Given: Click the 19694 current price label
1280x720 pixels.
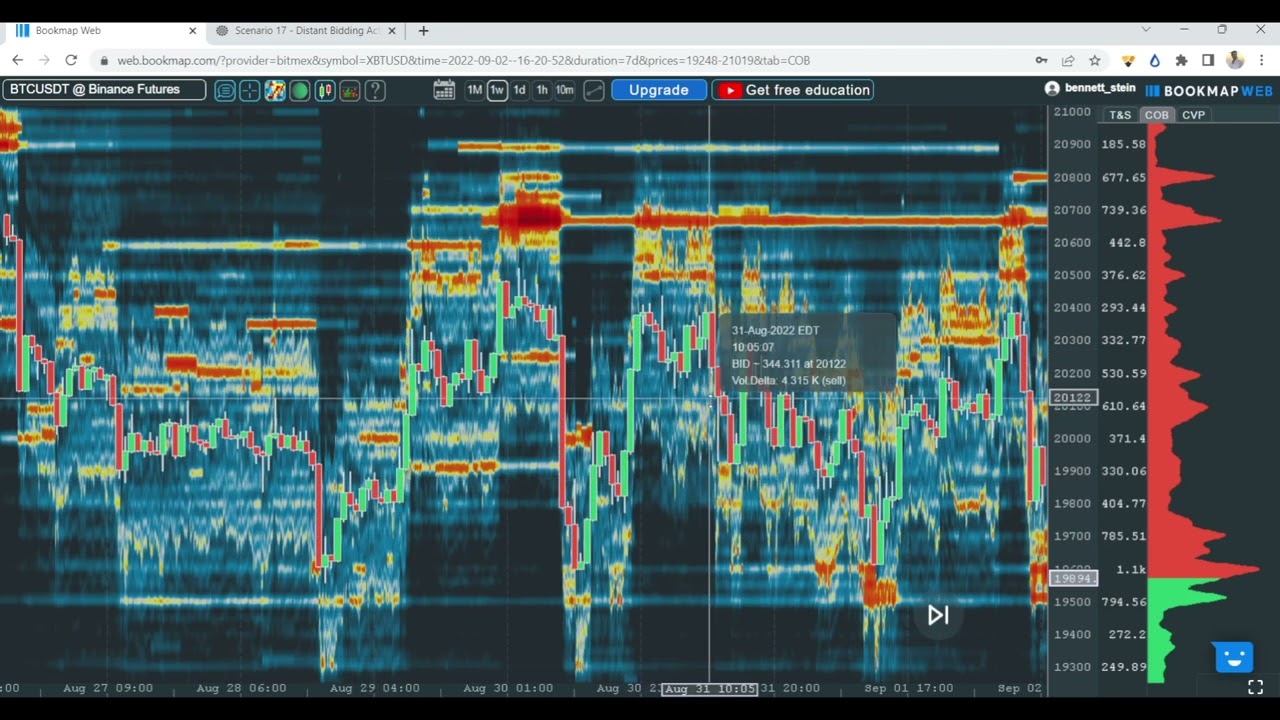Looking at the screenshot, I should click(x=1073, y=578).
